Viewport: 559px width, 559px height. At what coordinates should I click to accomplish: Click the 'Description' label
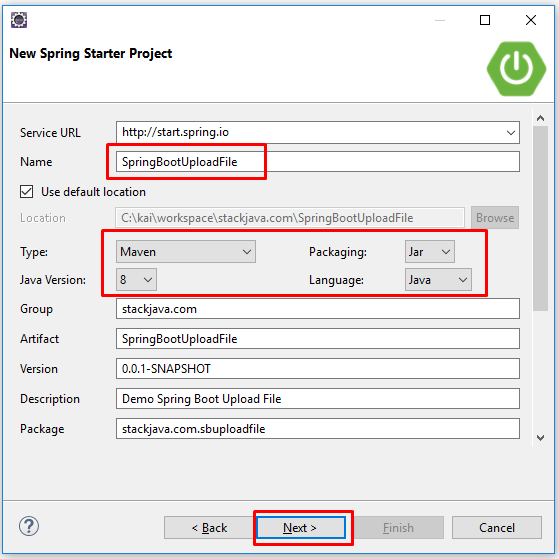click(50, 399)
